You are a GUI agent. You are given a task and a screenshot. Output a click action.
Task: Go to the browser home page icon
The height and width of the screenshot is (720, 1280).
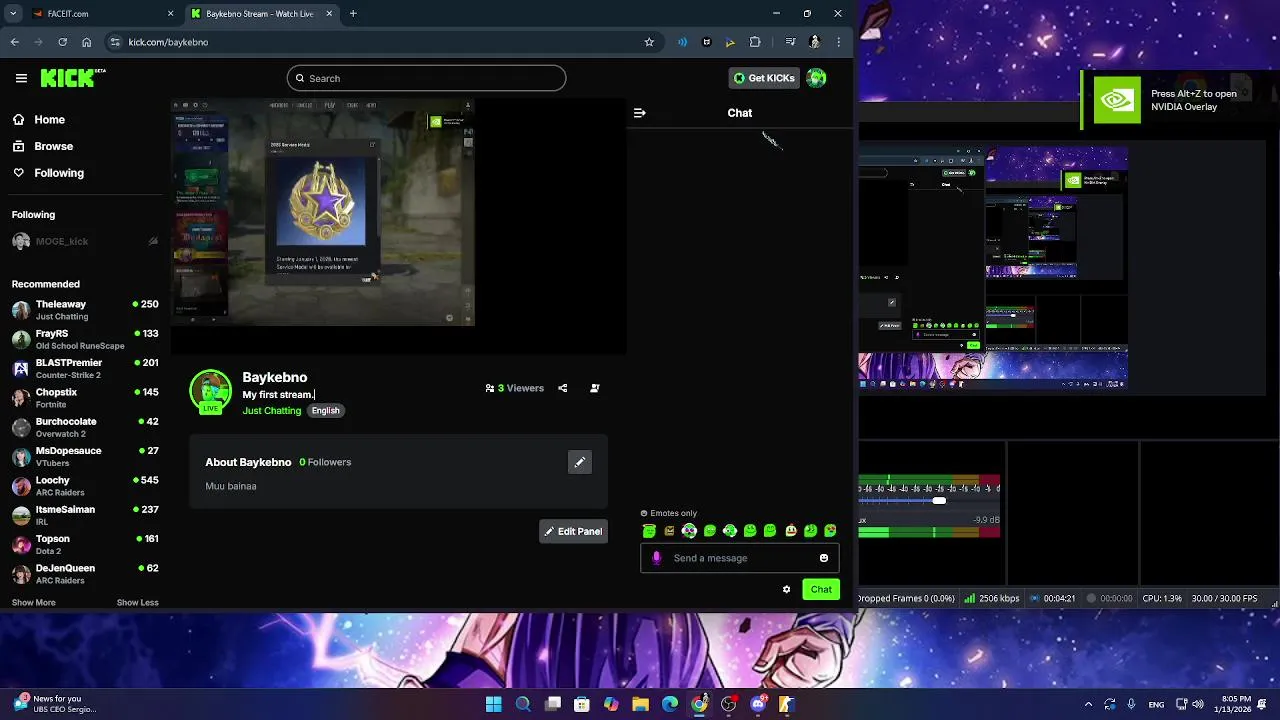(87, 42)
